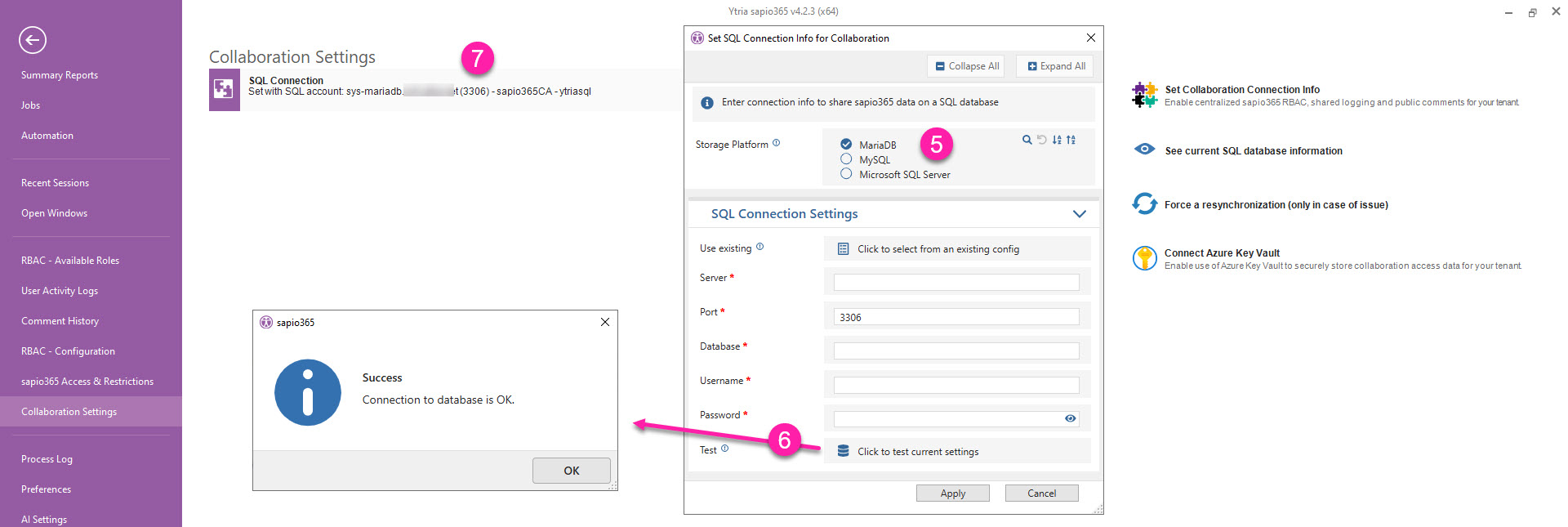Open sapio365 Access & Restrictions

pos(87,382)
